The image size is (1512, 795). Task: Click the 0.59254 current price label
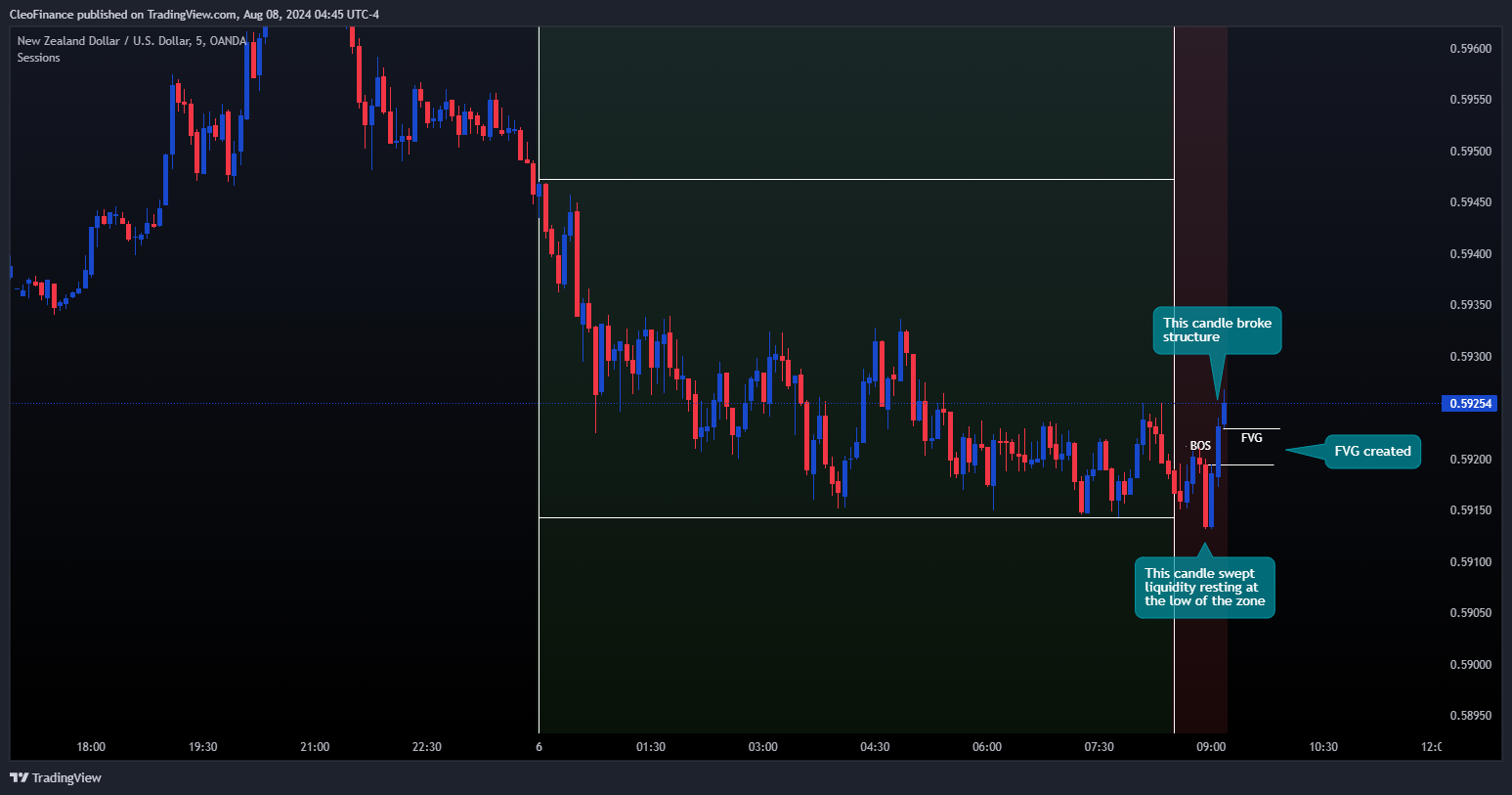pyautogui.click(x=1469, y=403)
